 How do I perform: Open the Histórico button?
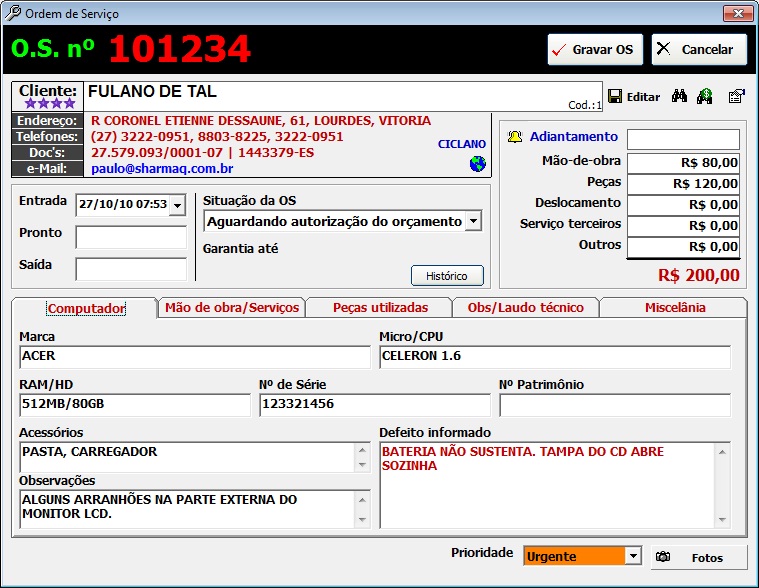tap(447, 275)
